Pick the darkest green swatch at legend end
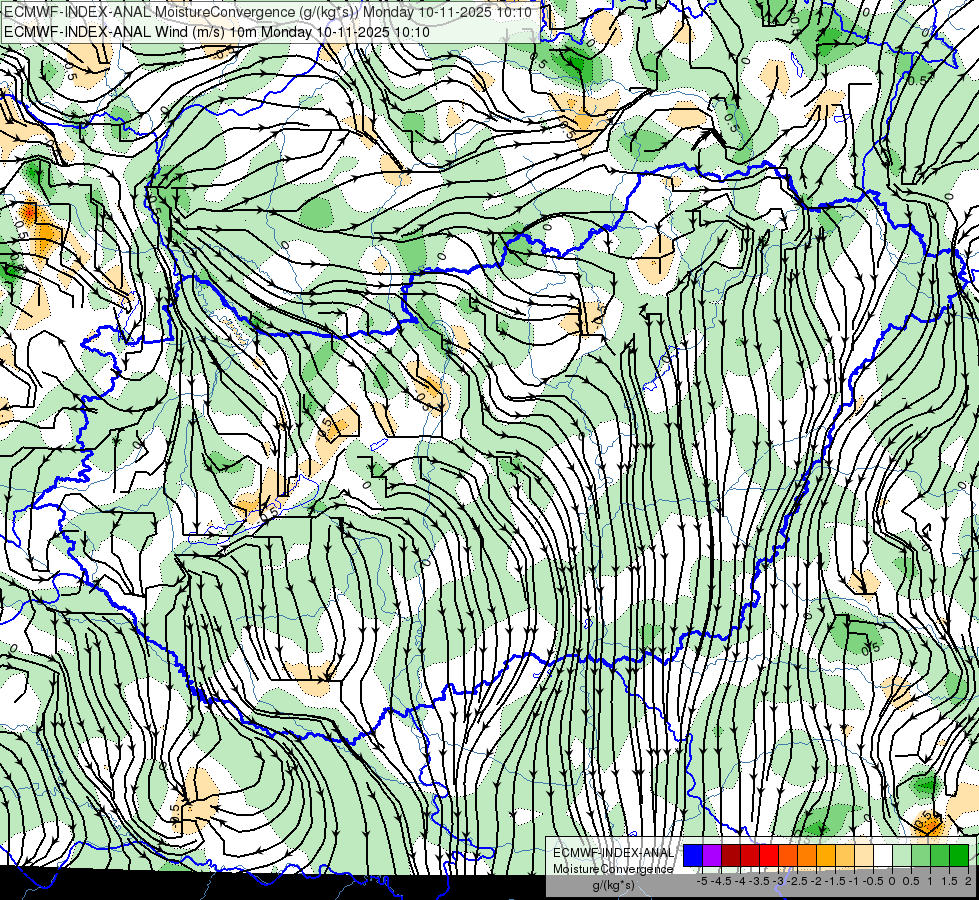 [959, 856]
